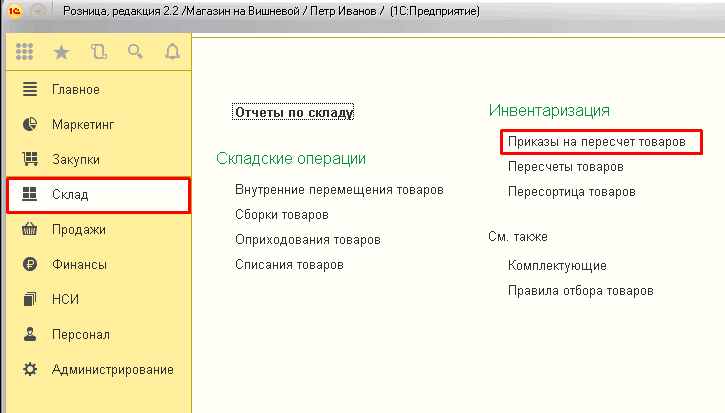The width and height of the screenshot is (725, 413).
Task: Open Отчеты по складу link
Action: [293, 112]
